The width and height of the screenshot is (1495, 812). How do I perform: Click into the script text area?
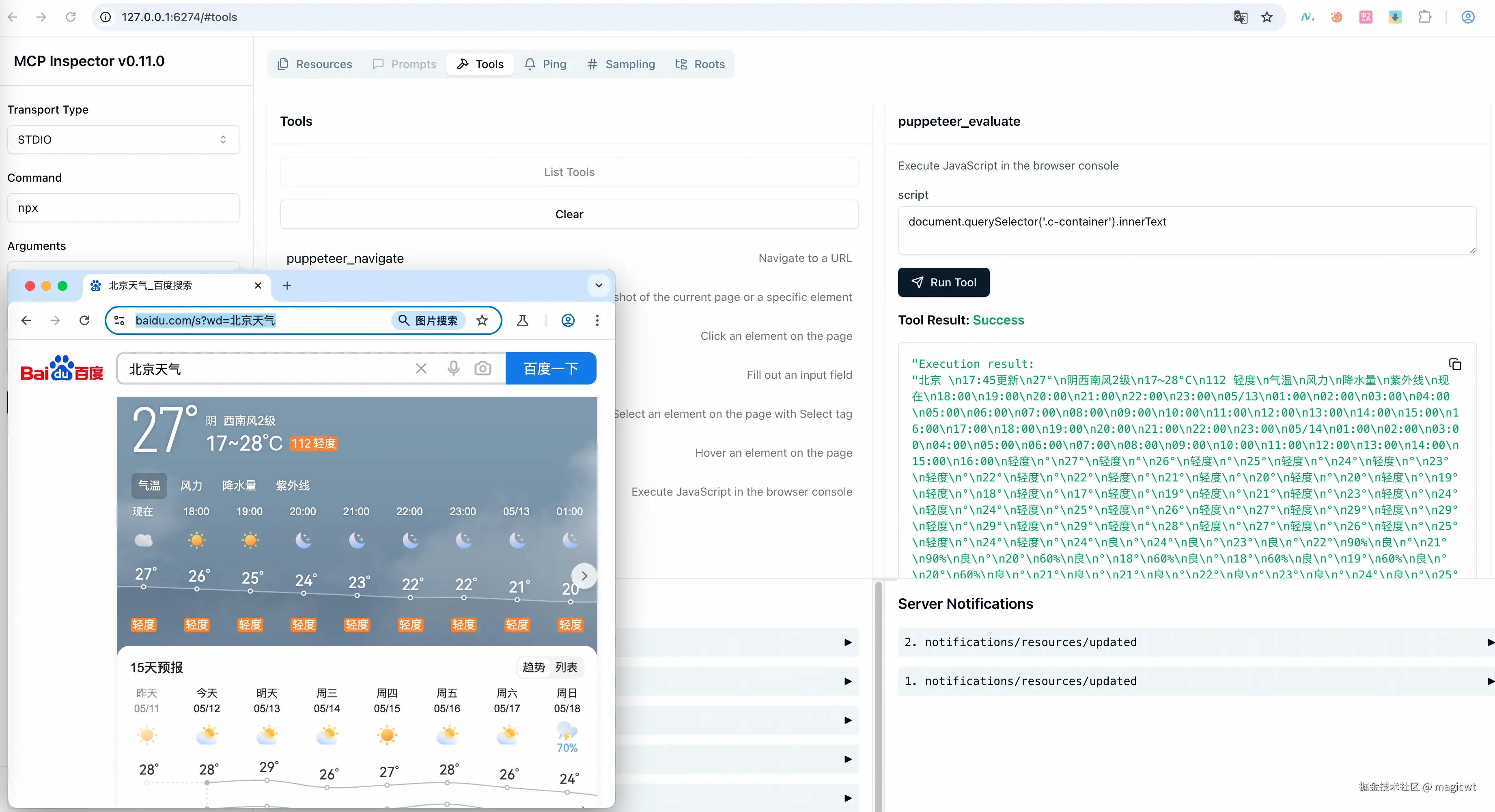(x=1186, y=230)
